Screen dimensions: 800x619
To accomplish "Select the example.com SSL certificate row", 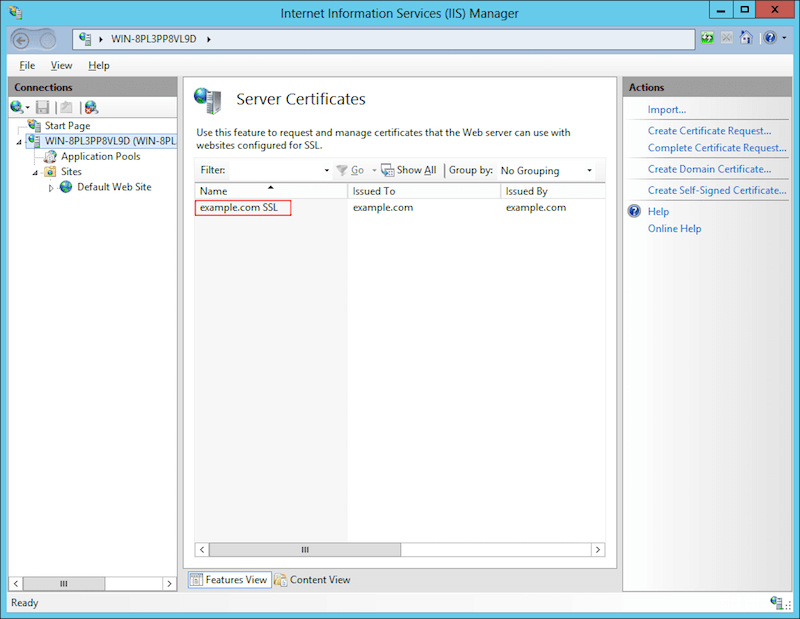I will [242, 207].
